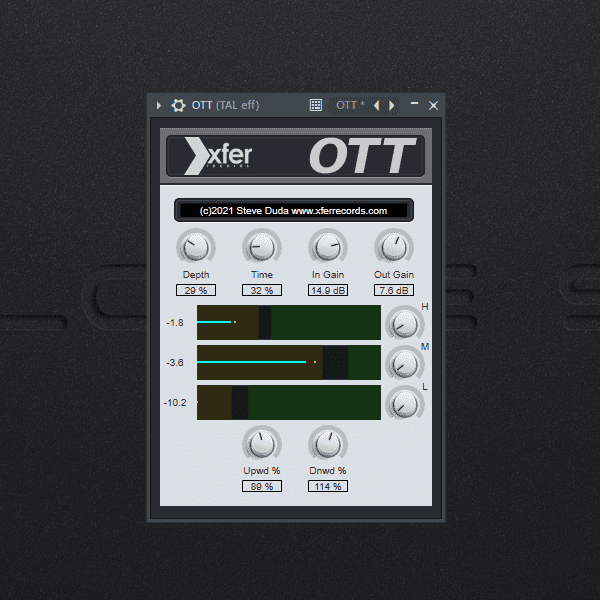Click the Upwd % knob
This screenshot has width=600, height=600.
coord(262,444)
